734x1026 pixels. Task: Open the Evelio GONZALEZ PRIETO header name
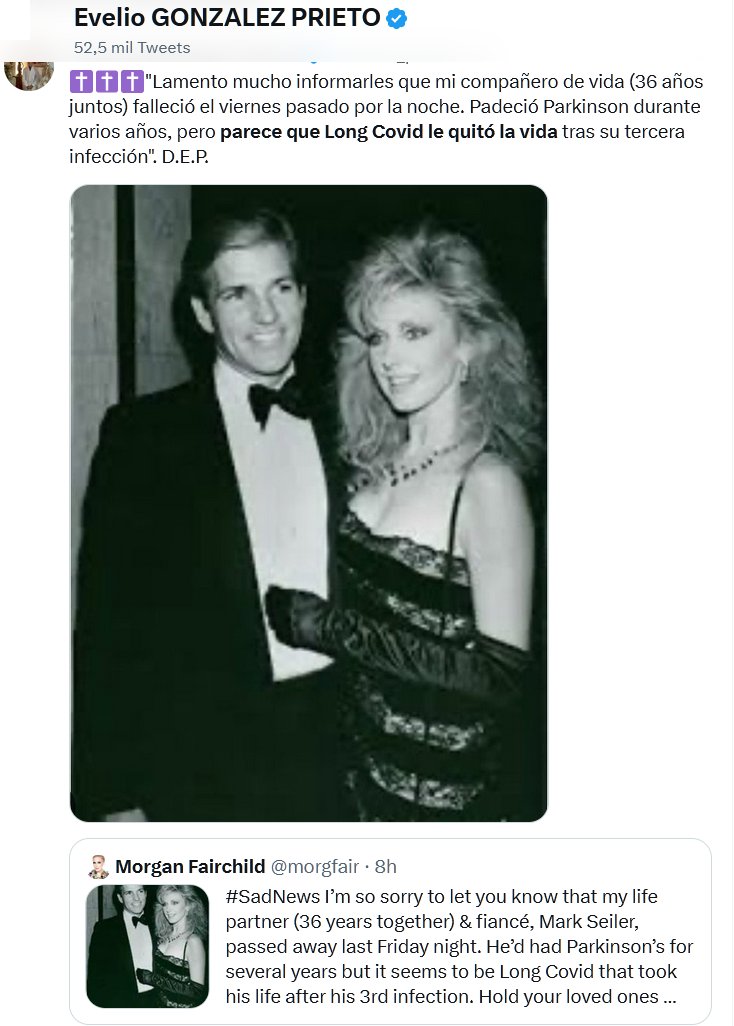coord(225,19)
